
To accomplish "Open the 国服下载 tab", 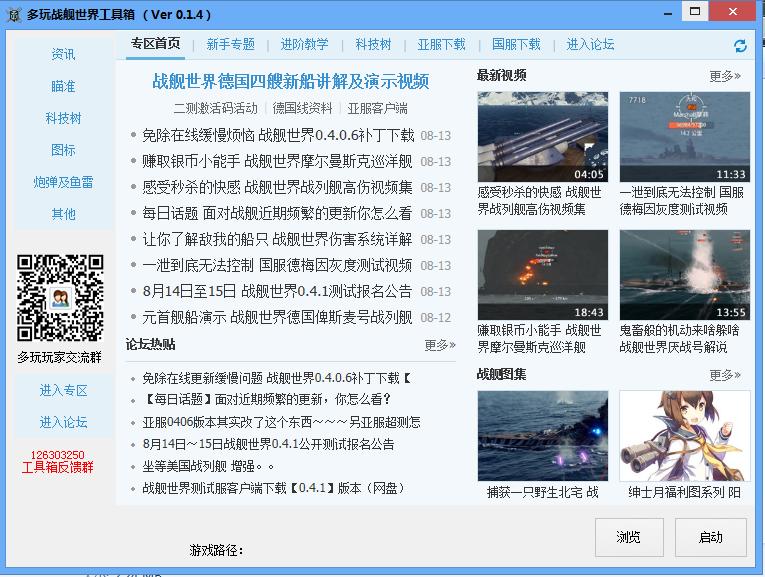I will coord(516,44).
